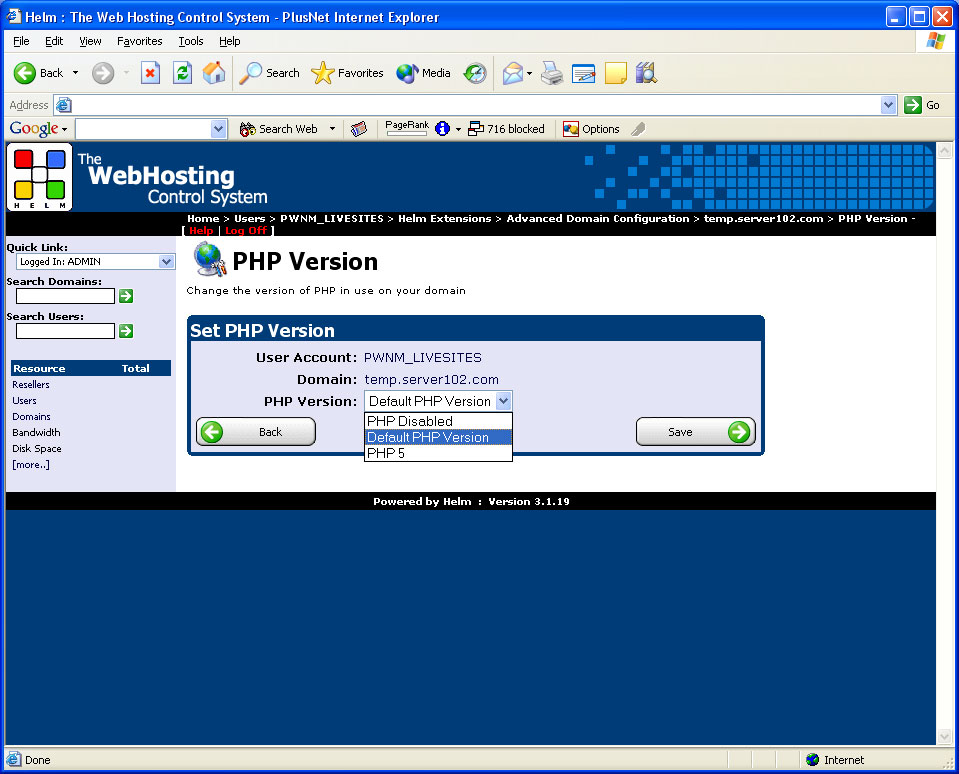Open the View menu

pos(90,41)
